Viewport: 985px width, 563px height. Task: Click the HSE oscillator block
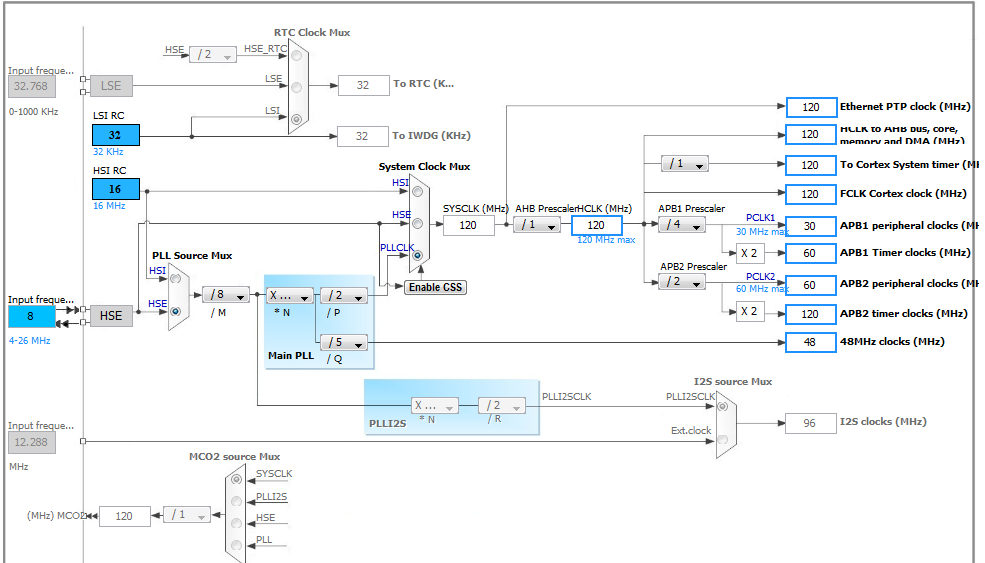pos(111,315)
